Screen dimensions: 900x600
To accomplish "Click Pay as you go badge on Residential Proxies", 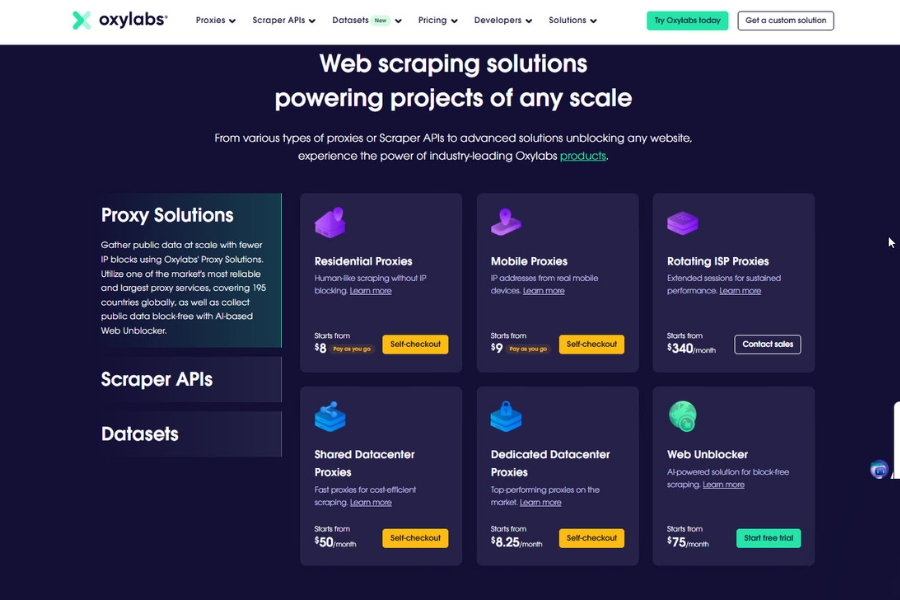I will tap(351, 349).
